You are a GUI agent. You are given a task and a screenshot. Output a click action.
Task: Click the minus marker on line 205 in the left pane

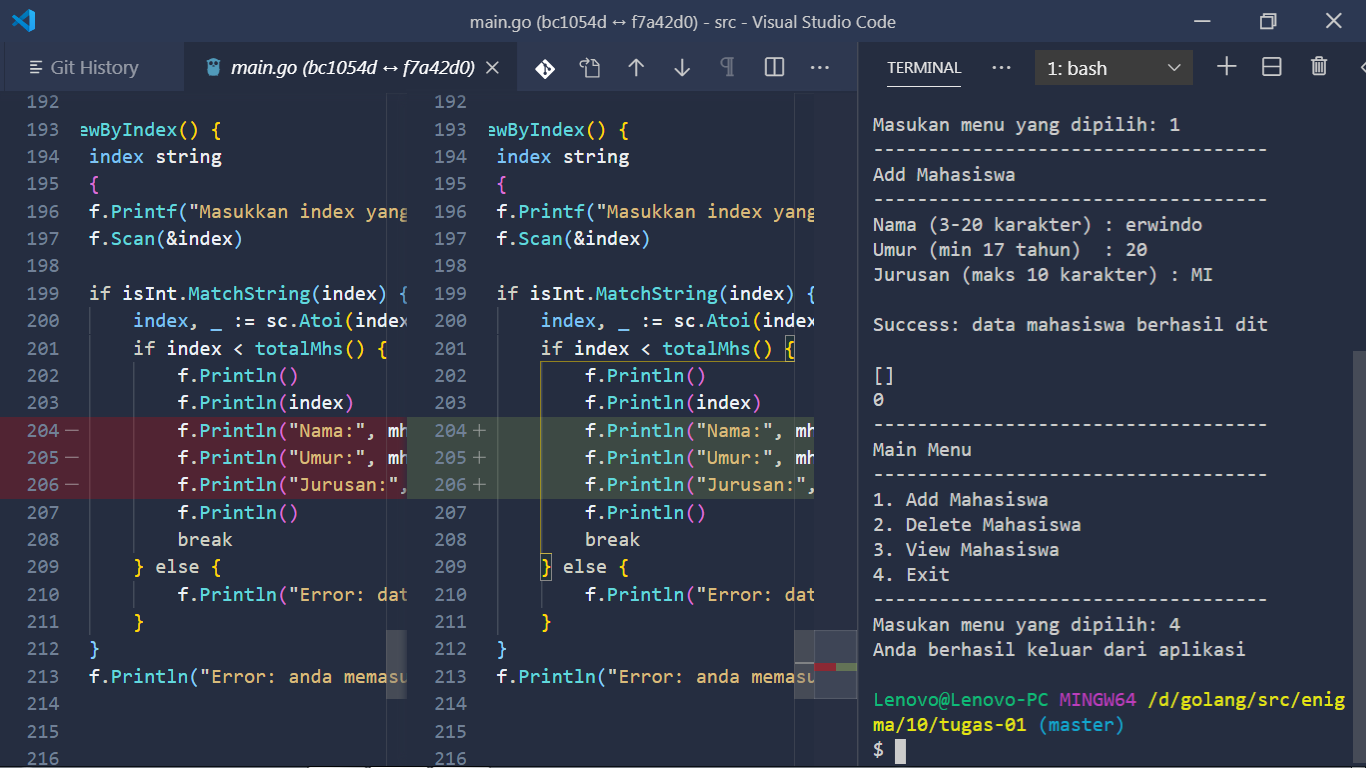[x=71, y=458]
